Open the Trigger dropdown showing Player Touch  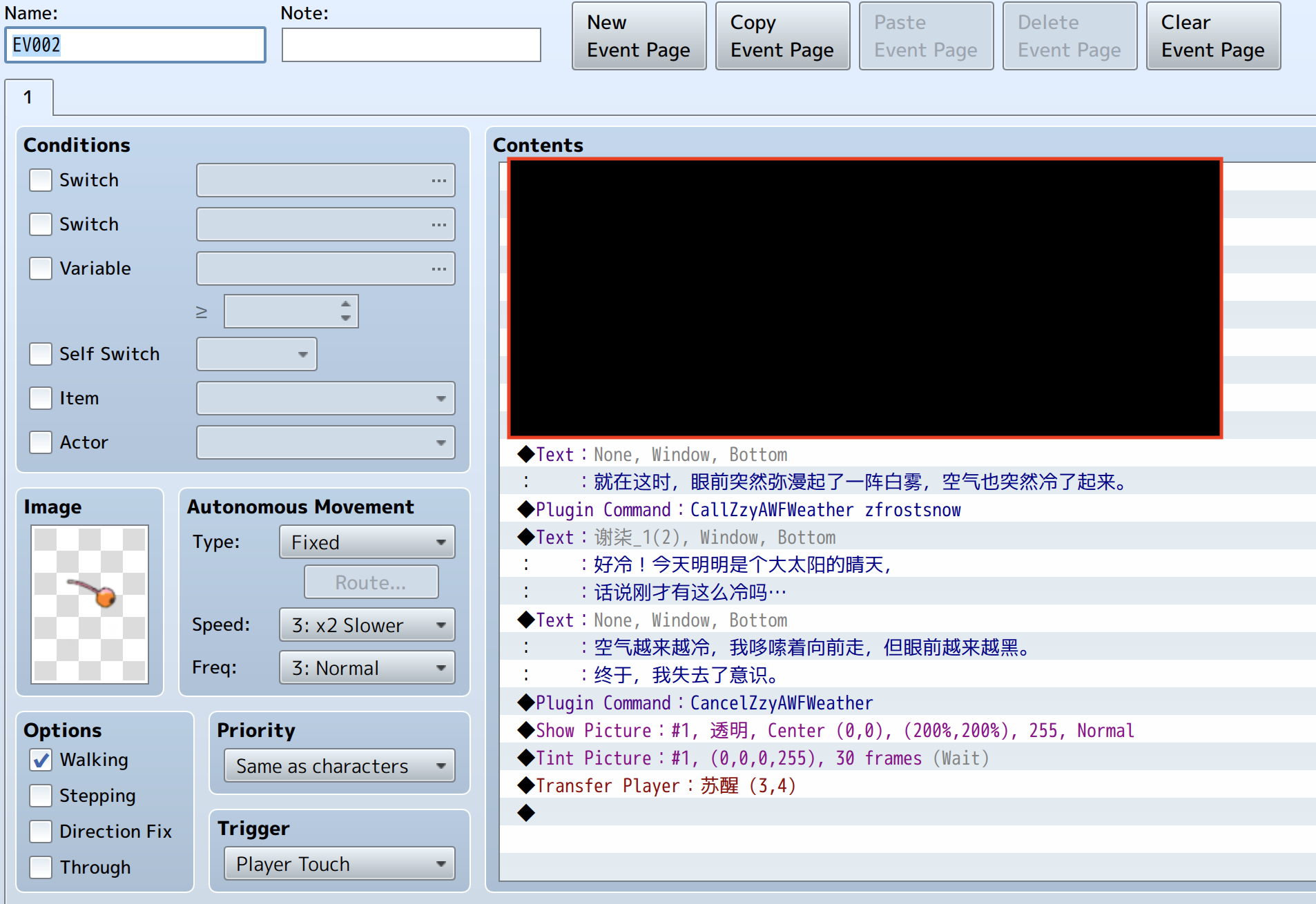340,864
